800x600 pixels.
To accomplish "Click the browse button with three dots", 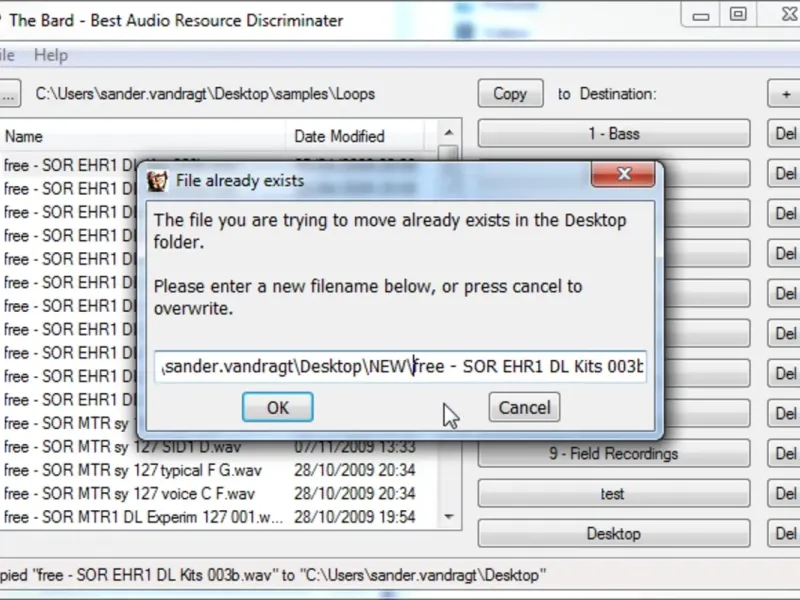I will point(9,93).
